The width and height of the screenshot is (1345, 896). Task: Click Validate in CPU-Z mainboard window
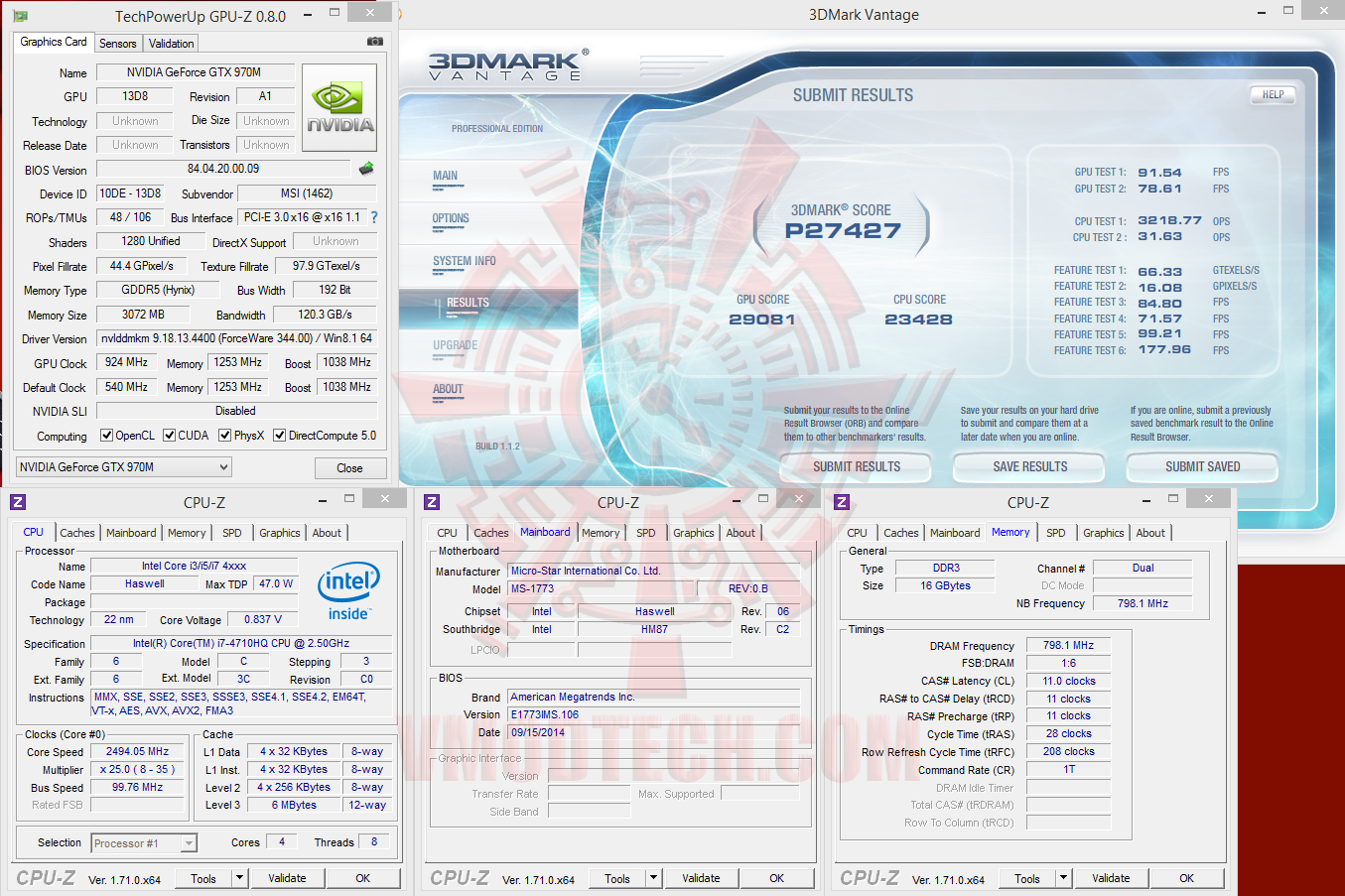coord(701,878)
